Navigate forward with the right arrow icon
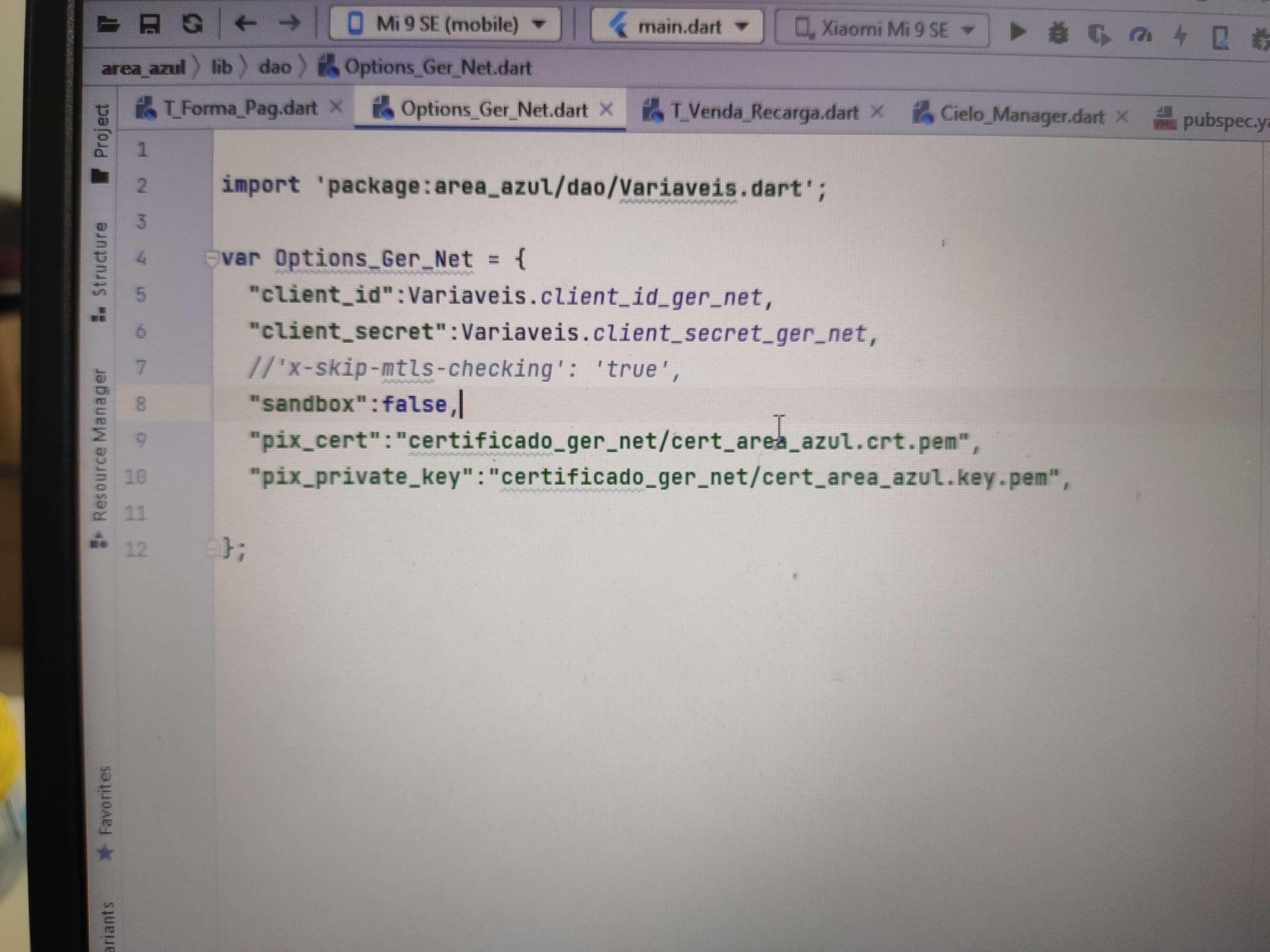This screenshot has width=1270, height=952. (289, 23)
